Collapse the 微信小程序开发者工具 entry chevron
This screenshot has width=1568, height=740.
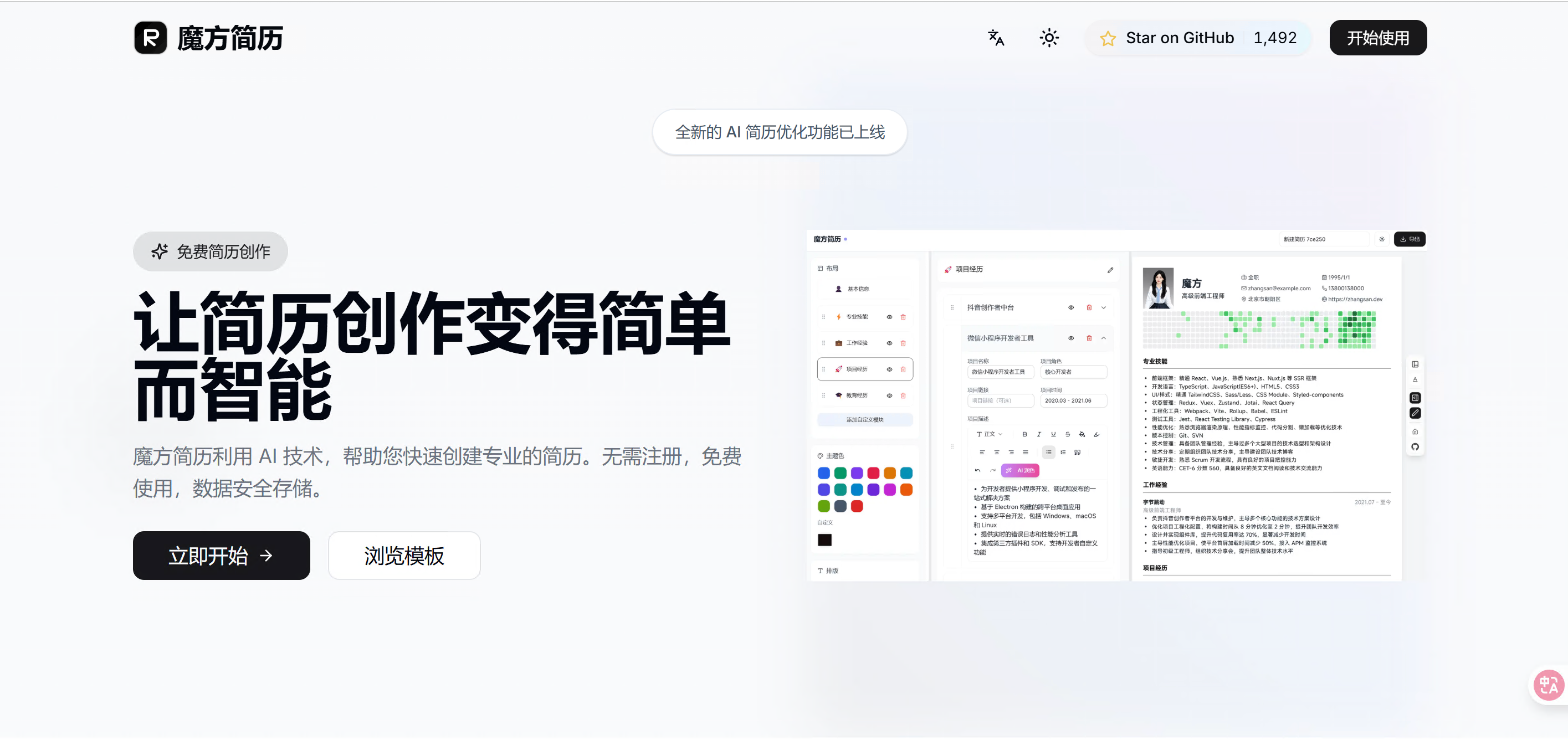tap(1103, 338)
